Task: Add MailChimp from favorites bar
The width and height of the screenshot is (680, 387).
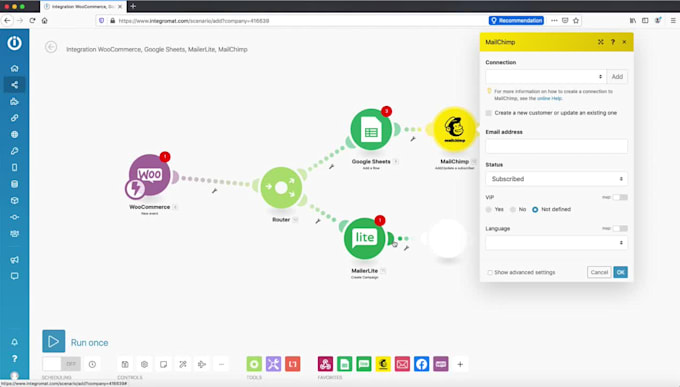Action: [383, 364]
